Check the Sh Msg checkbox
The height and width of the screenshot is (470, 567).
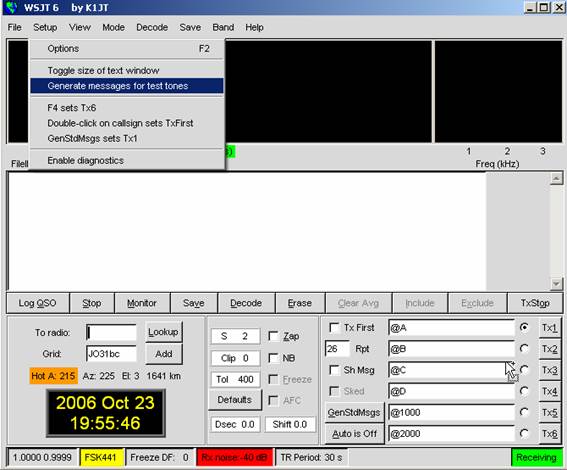pos(334,370)
